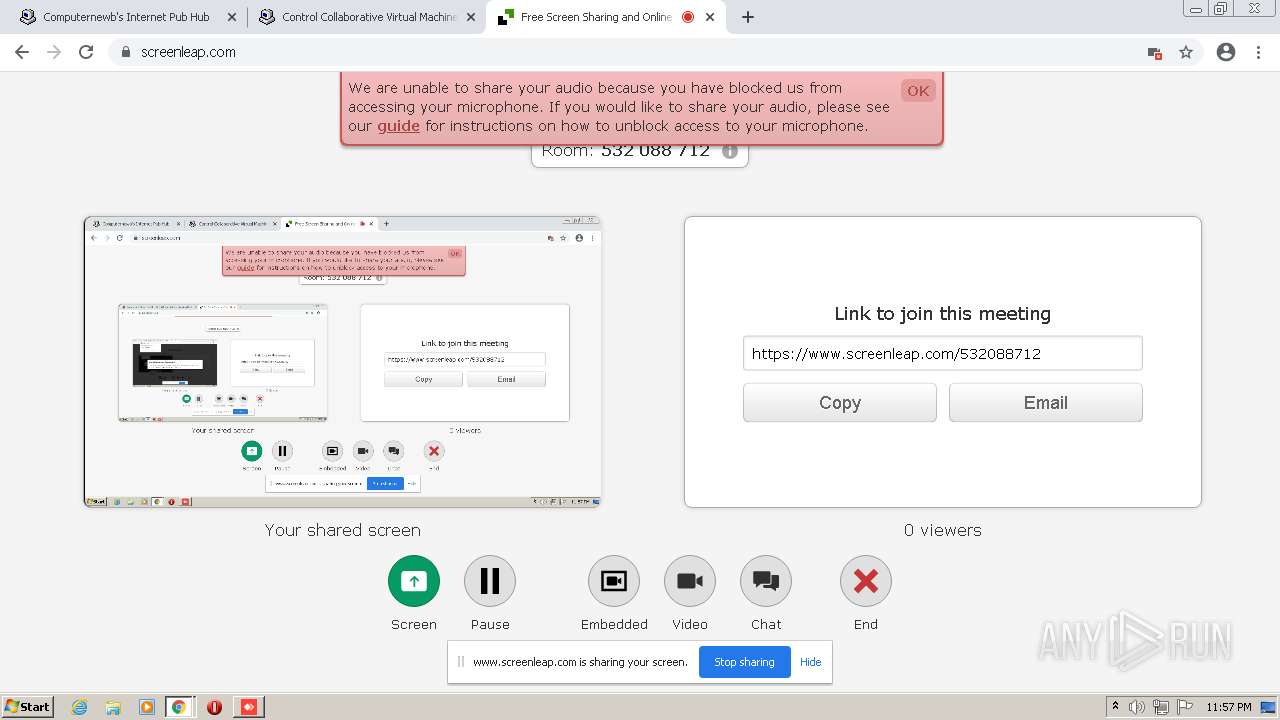The width and height of the screenshot is (1280, 720).
Task: Start Video with the camera icon
Action: pyautogui.click(x=690, y=581)
